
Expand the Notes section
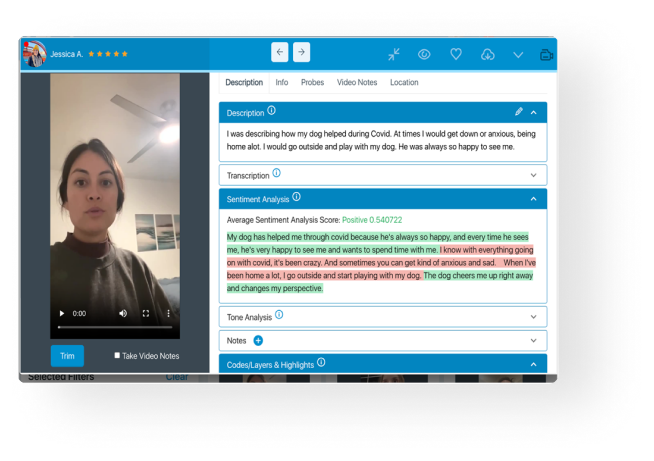click(x=533, y=341)
